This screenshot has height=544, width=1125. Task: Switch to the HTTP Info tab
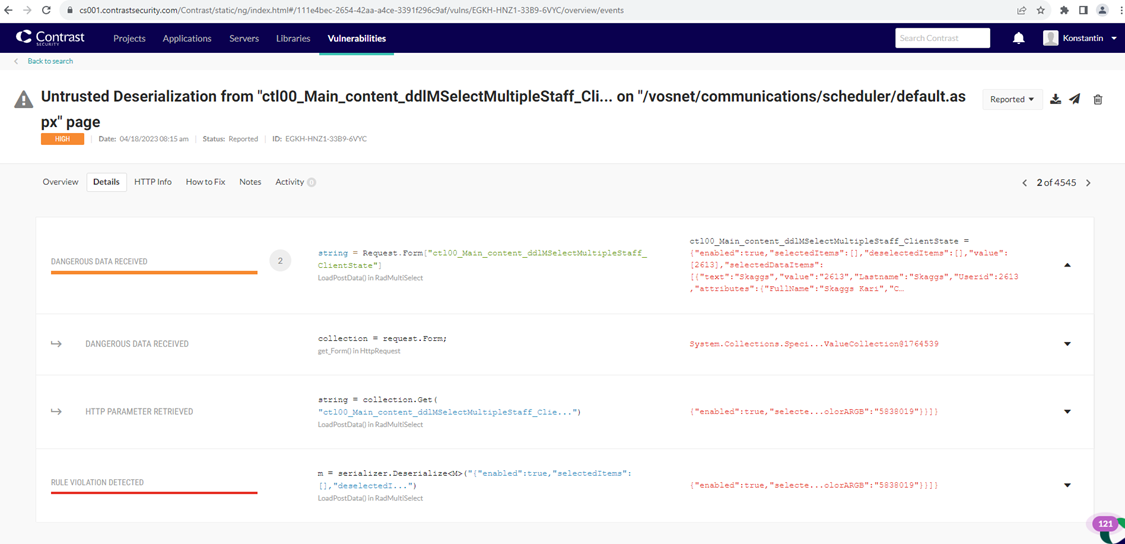coord(153,182)
